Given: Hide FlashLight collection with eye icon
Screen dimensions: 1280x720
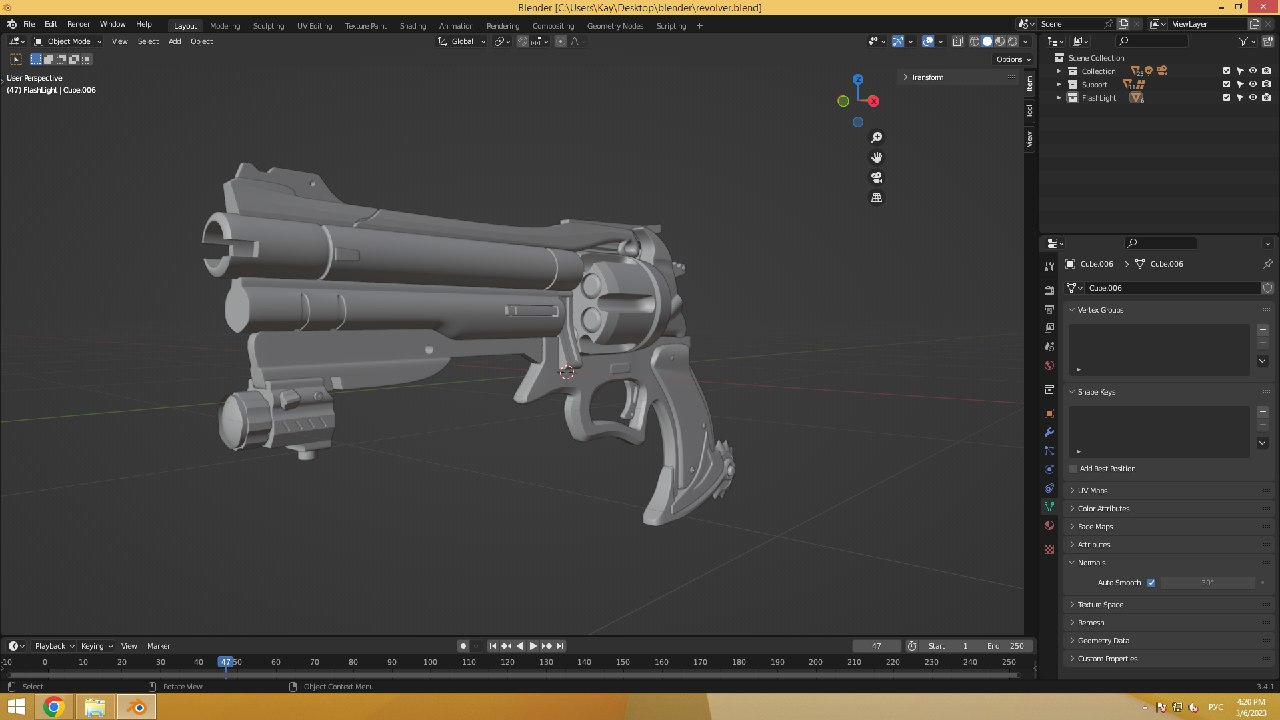Looking at the screenshot, I should (x=1253, y=98).
